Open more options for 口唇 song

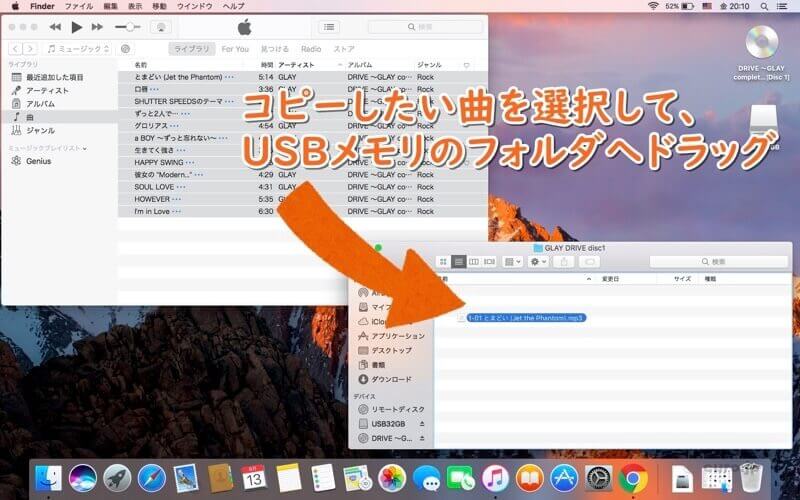click(x=154, y=89)
